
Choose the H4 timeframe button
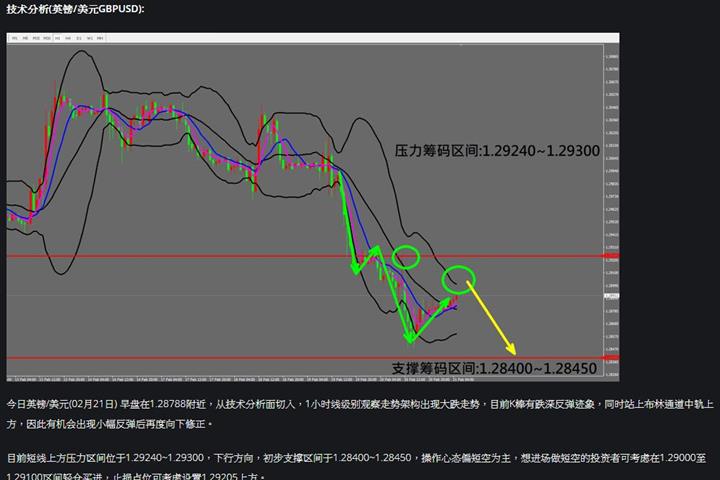(x=68, y=38)
